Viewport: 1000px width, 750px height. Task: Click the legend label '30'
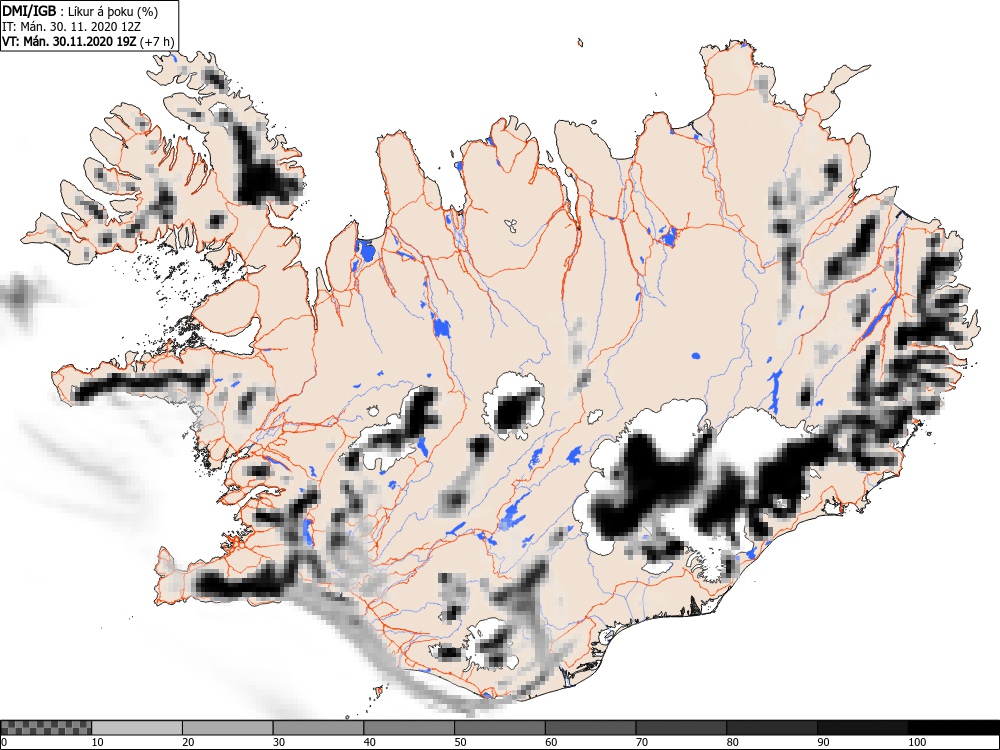279,742
